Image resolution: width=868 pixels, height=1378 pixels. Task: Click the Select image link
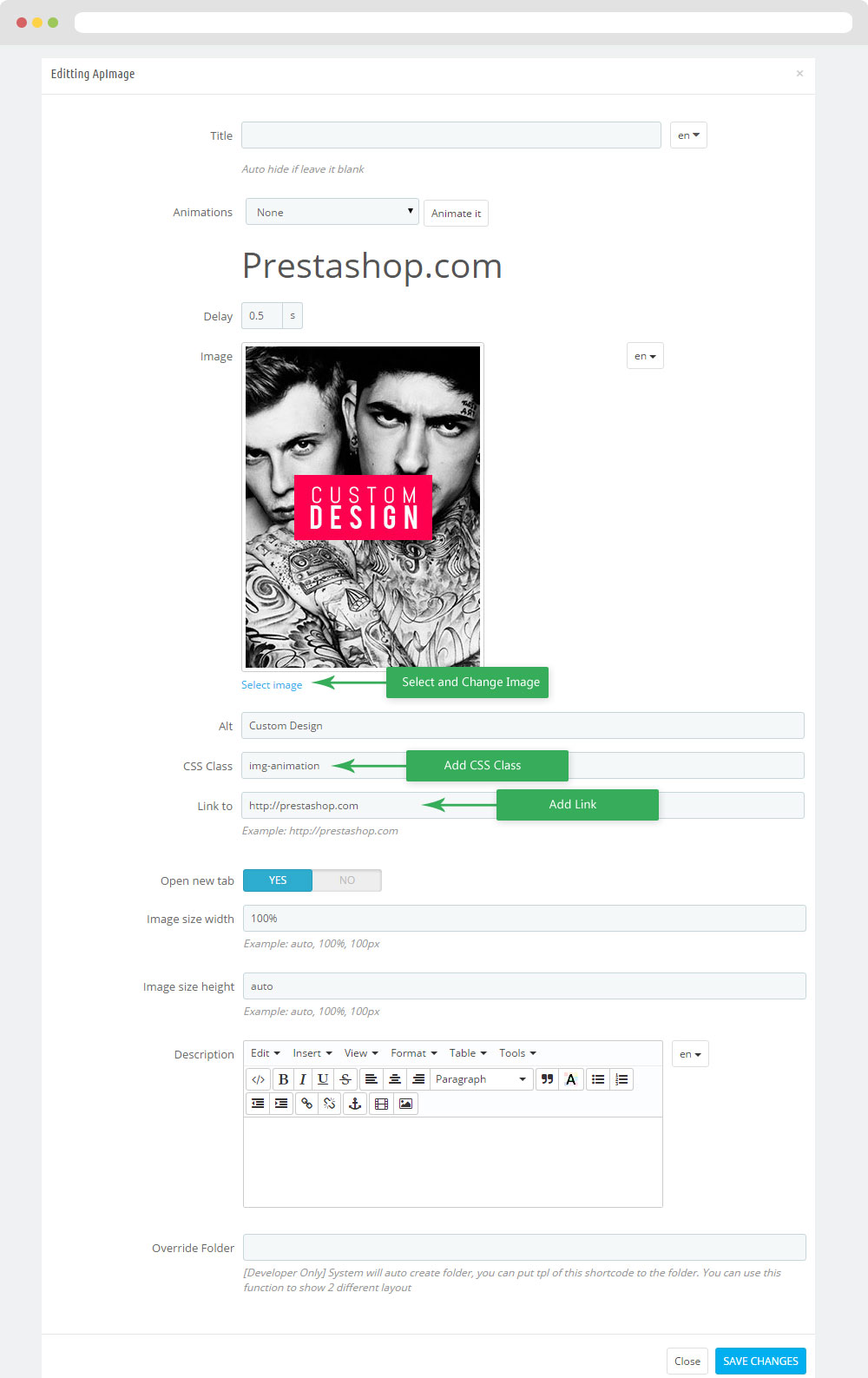click(x=272, y=685)
